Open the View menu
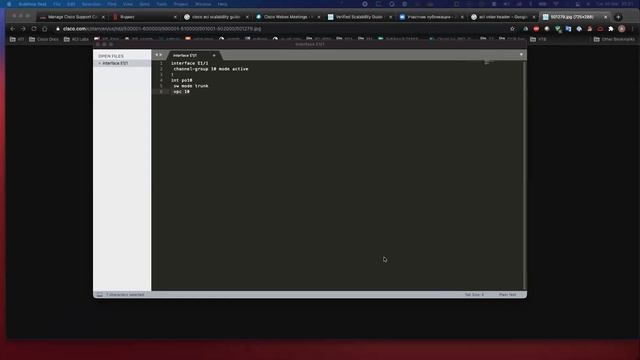This screenshot has height=360, width=640. [x=128, y=4]
